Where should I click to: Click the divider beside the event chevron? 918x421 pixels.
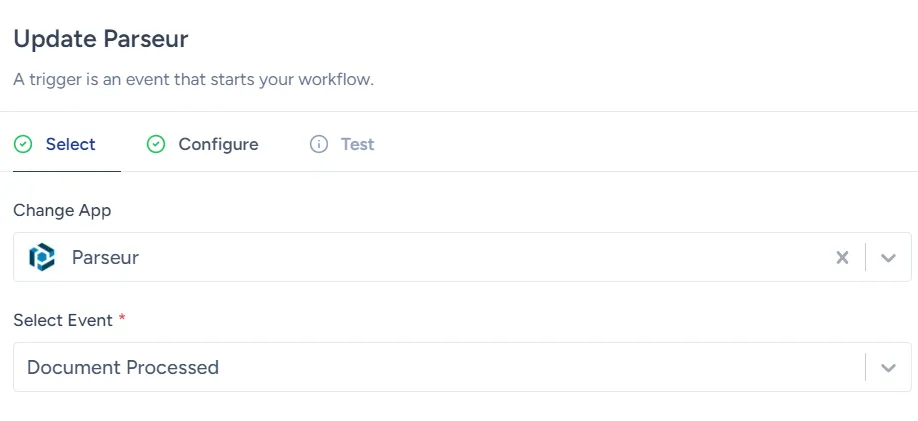pyautogui.click(x=865, y=368)
